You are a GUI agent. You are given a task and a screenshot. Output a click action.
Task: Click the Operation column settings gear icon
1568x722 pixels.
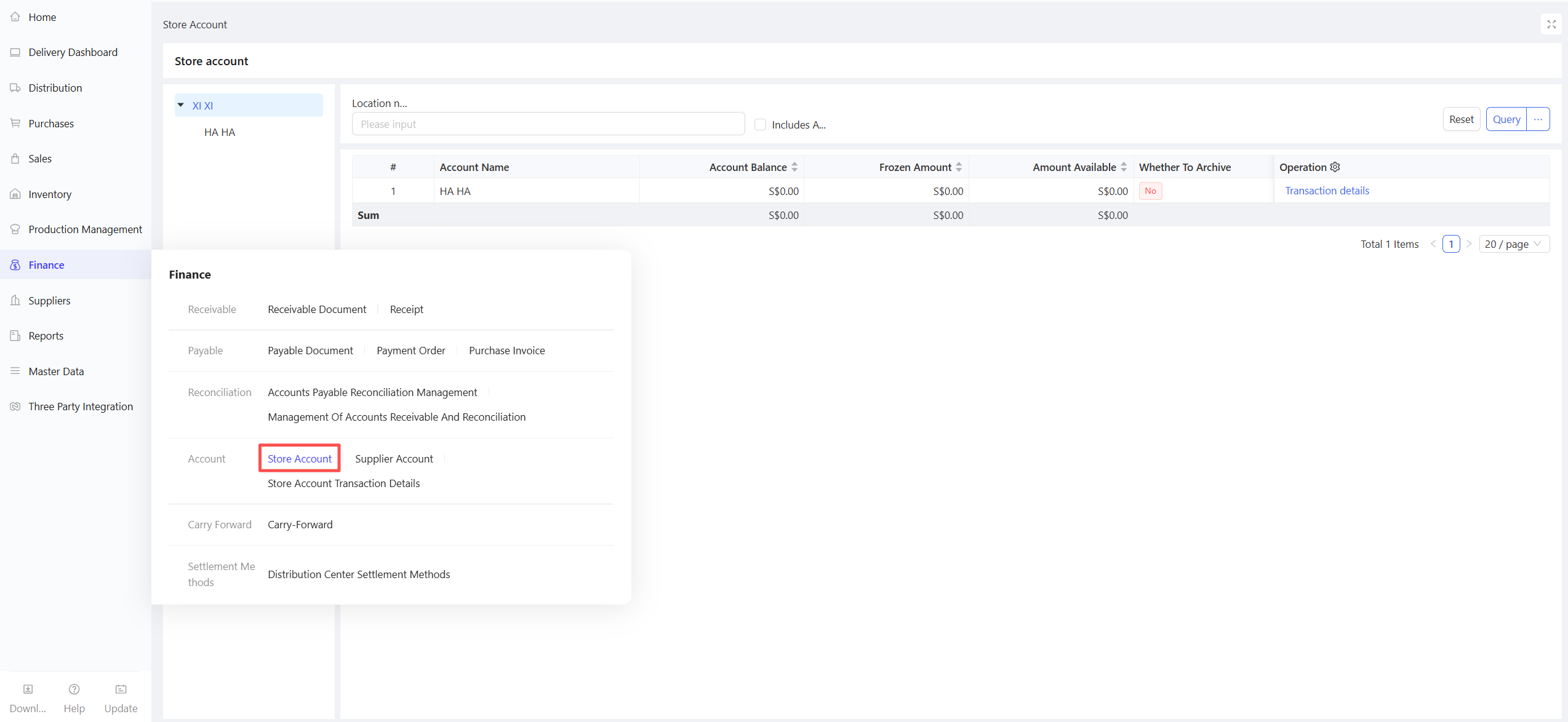click(1335, 167)
